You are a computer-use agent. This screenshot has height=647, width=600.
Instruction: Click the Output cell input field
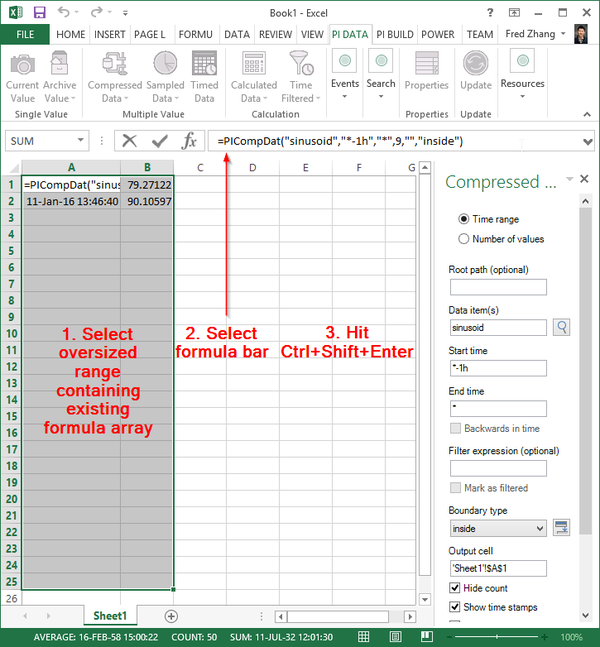tap(498, 568)
